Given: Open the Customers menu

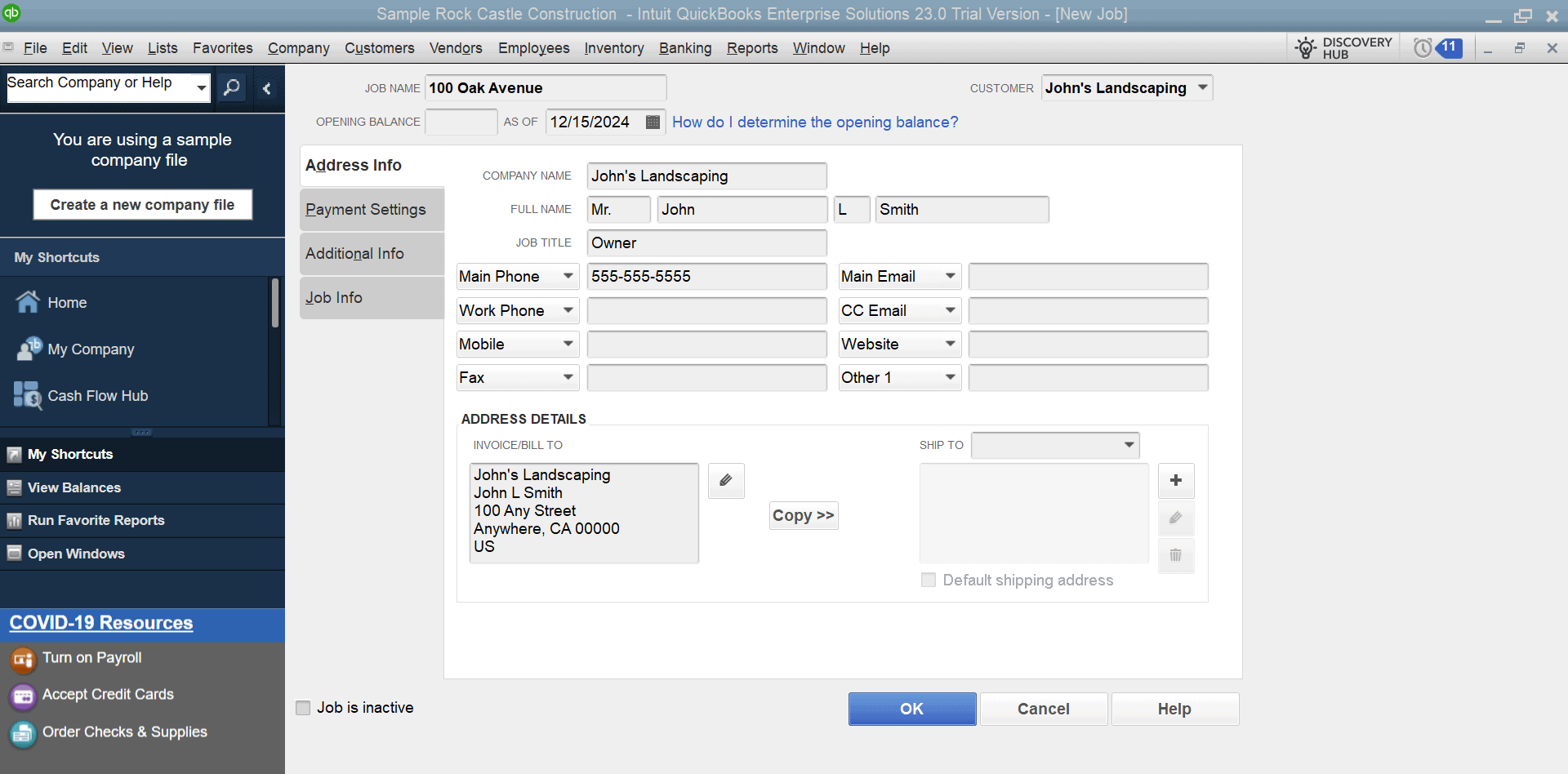Looking at the screenshot, I should [379, 48].
